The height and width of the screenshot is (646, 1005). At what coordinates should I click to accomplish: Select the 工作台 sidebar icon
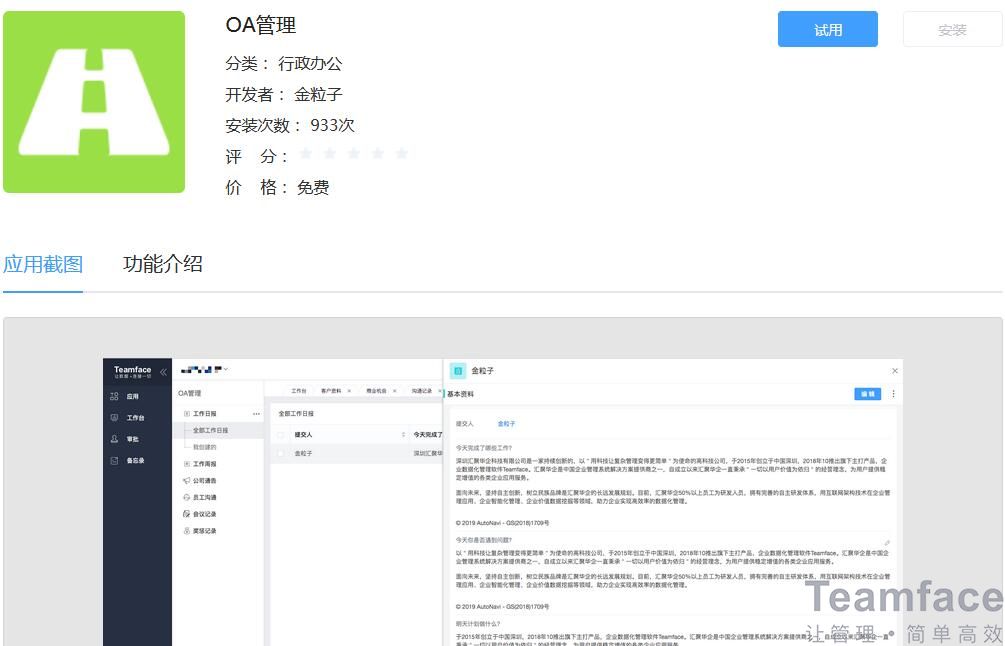pos(113,418)
